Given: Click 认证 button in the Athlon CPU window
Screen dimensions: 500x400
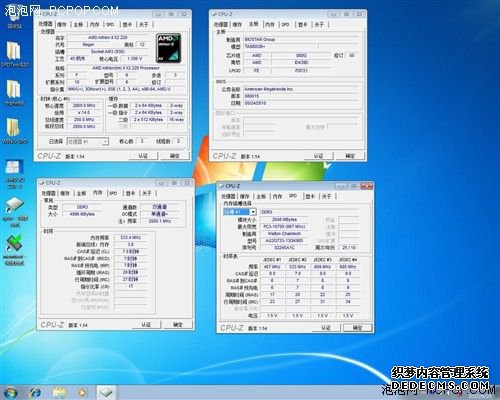Looking at the screenshot, I should [143, 156].
